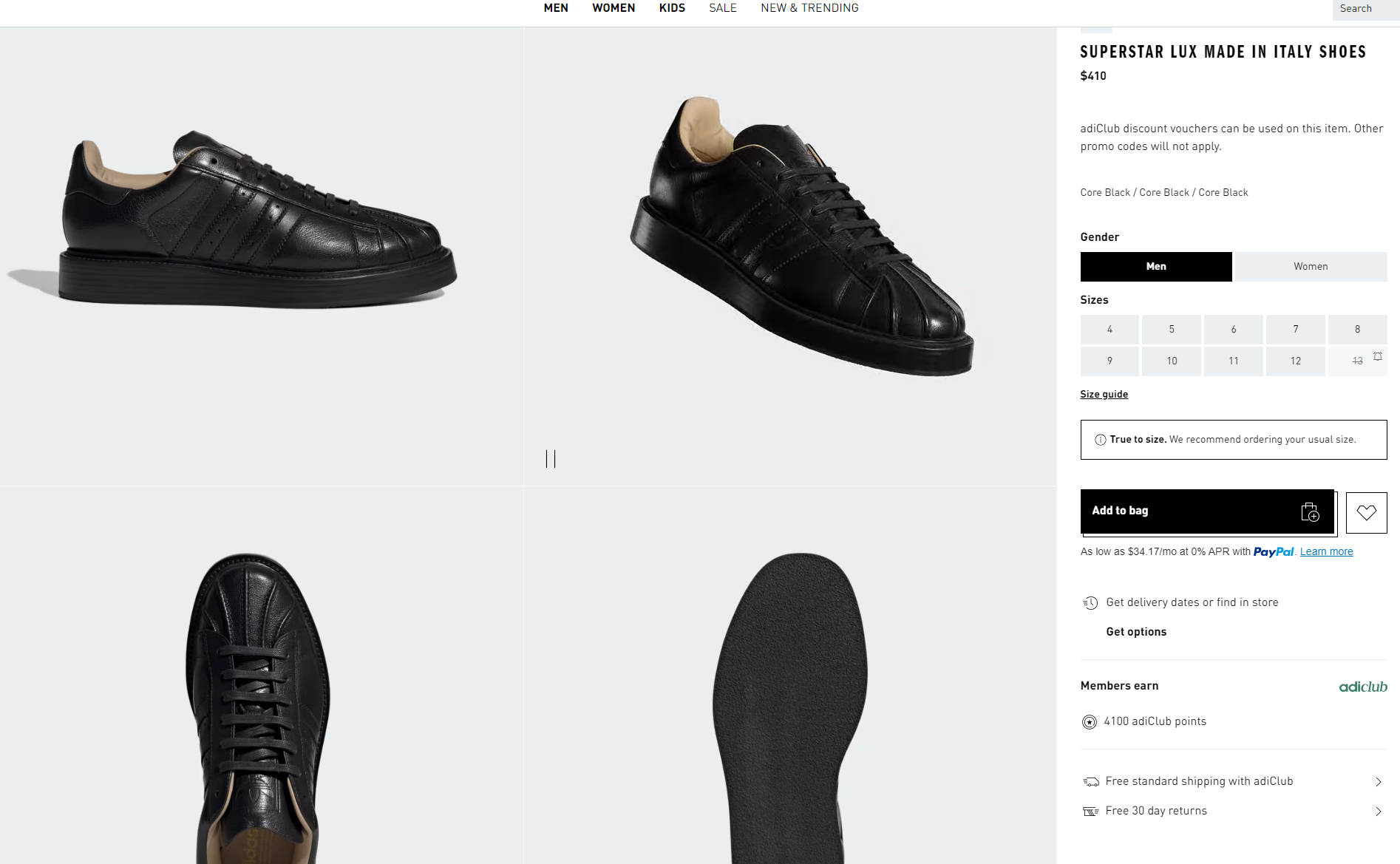Click the delivery clock icon
Image resolution: width=1400 pixels, height=864 pixels.
click(1090, 602)
